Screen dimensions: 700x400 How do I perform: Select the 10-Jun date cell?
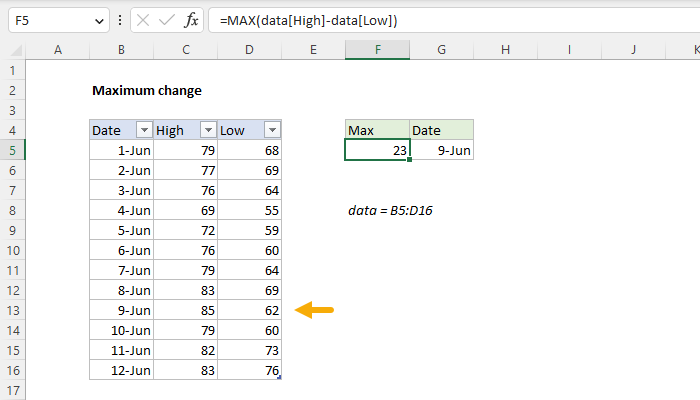[121, 330]
